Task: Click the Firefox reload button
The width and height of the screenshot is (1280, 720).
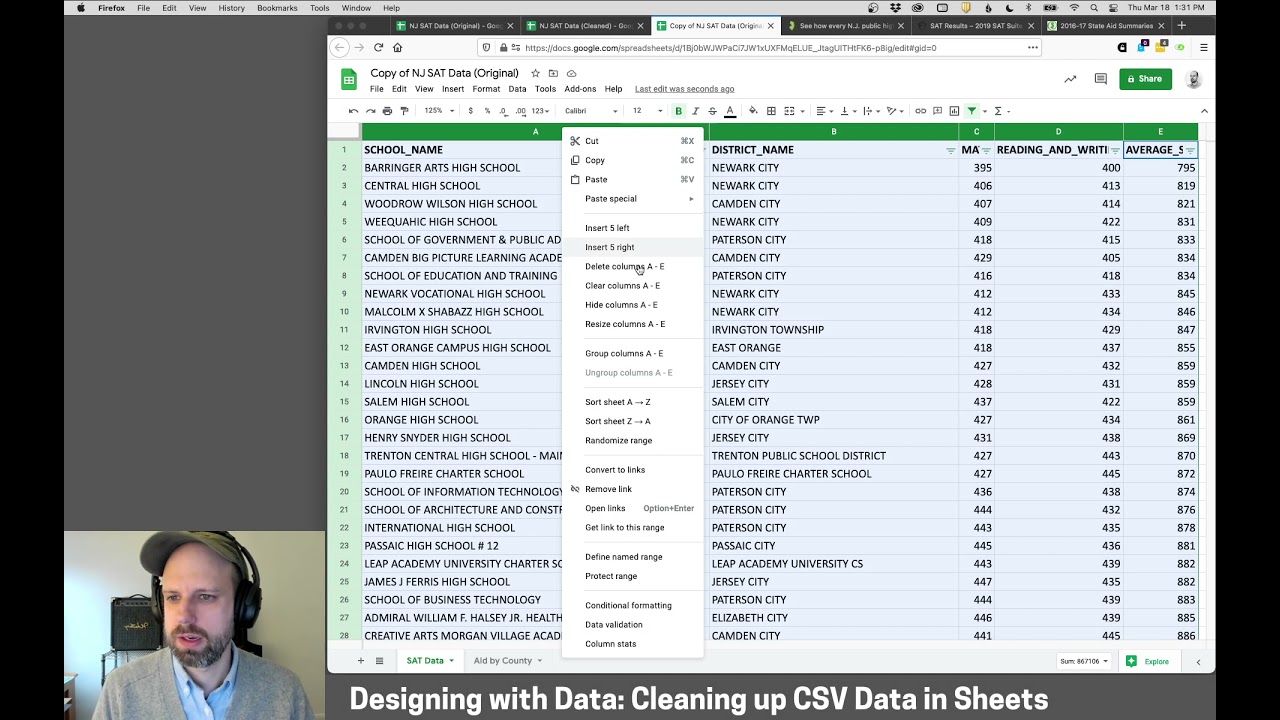Action: pyautogui.click(x=378, y=47)
